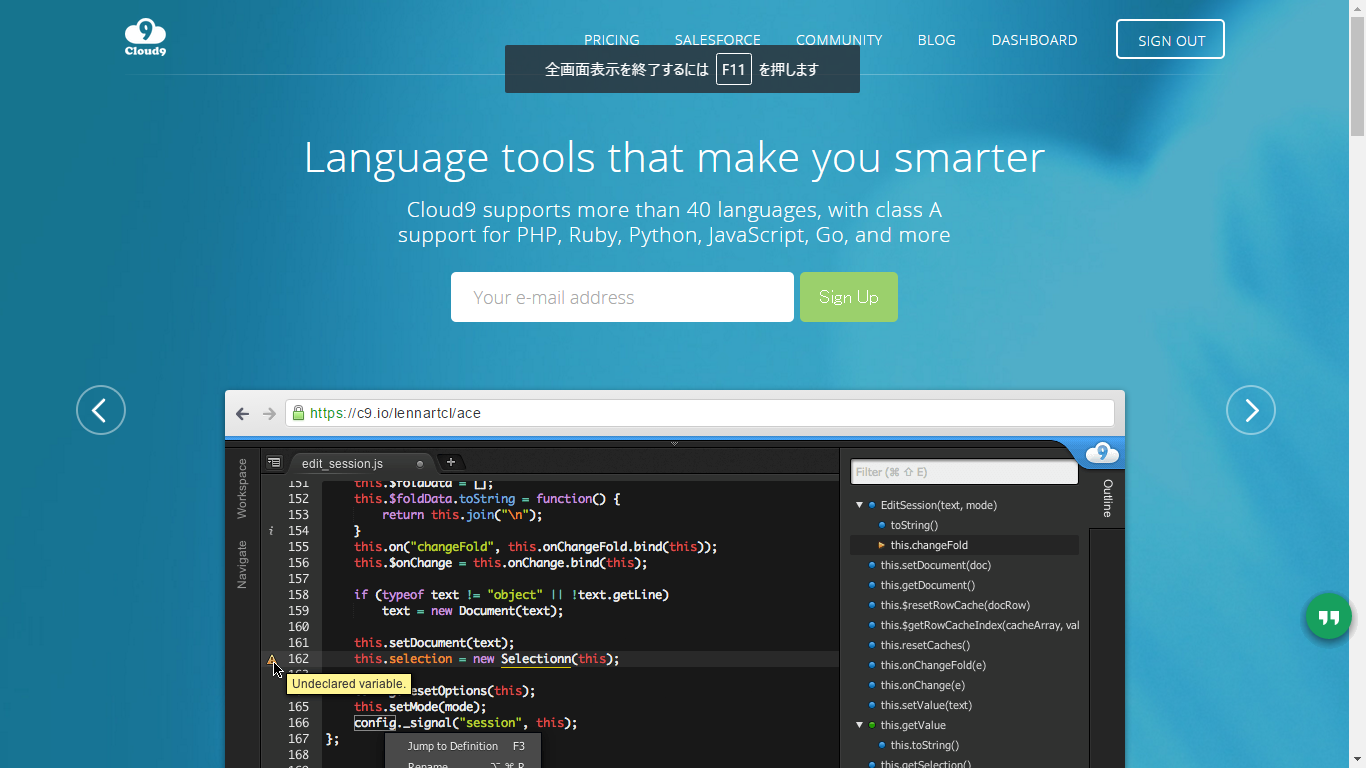Click the Language tools heading
This screenshot has height=768, width=1366.
674,157
